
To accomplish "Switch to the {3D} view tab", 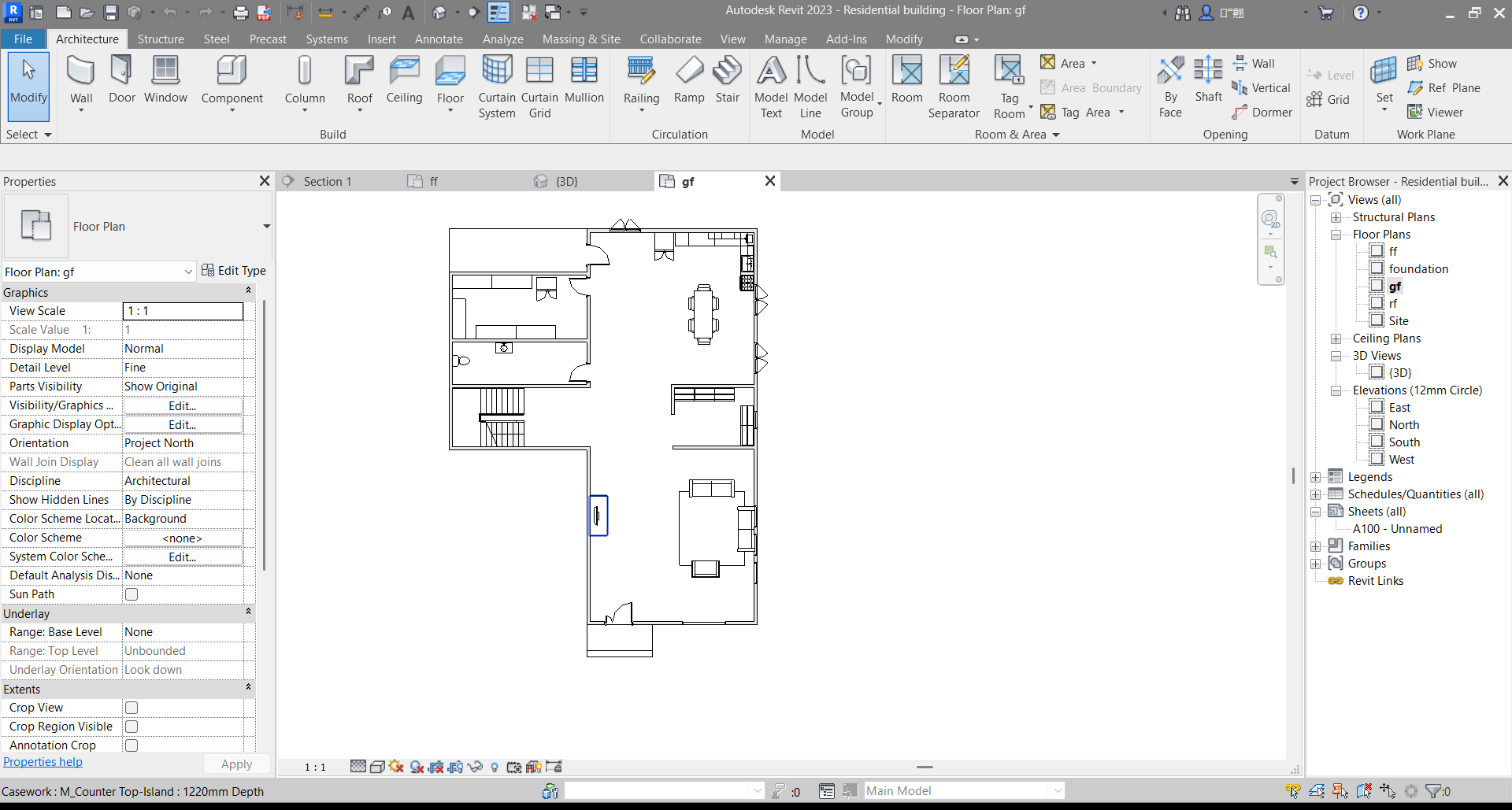I will pos(567,181).
